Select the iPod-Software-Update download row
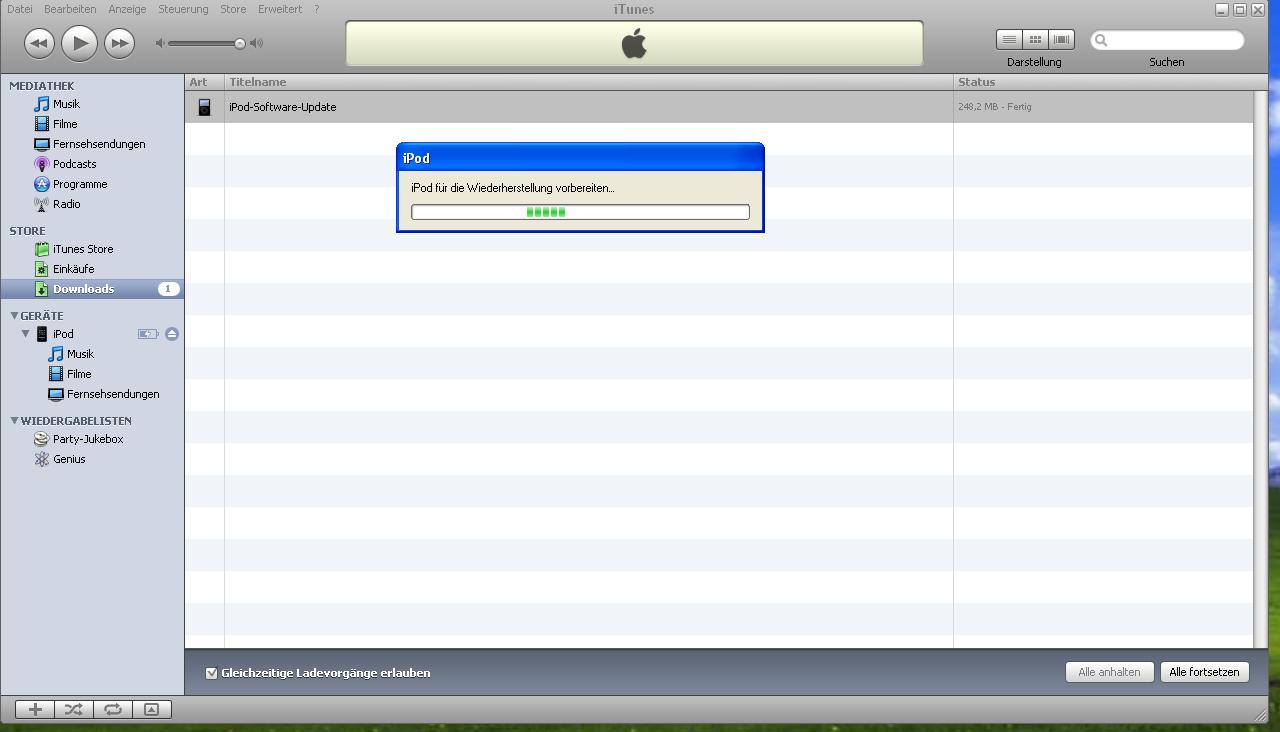The width and height of the screenshot is (1280, 732). [719, 107]
